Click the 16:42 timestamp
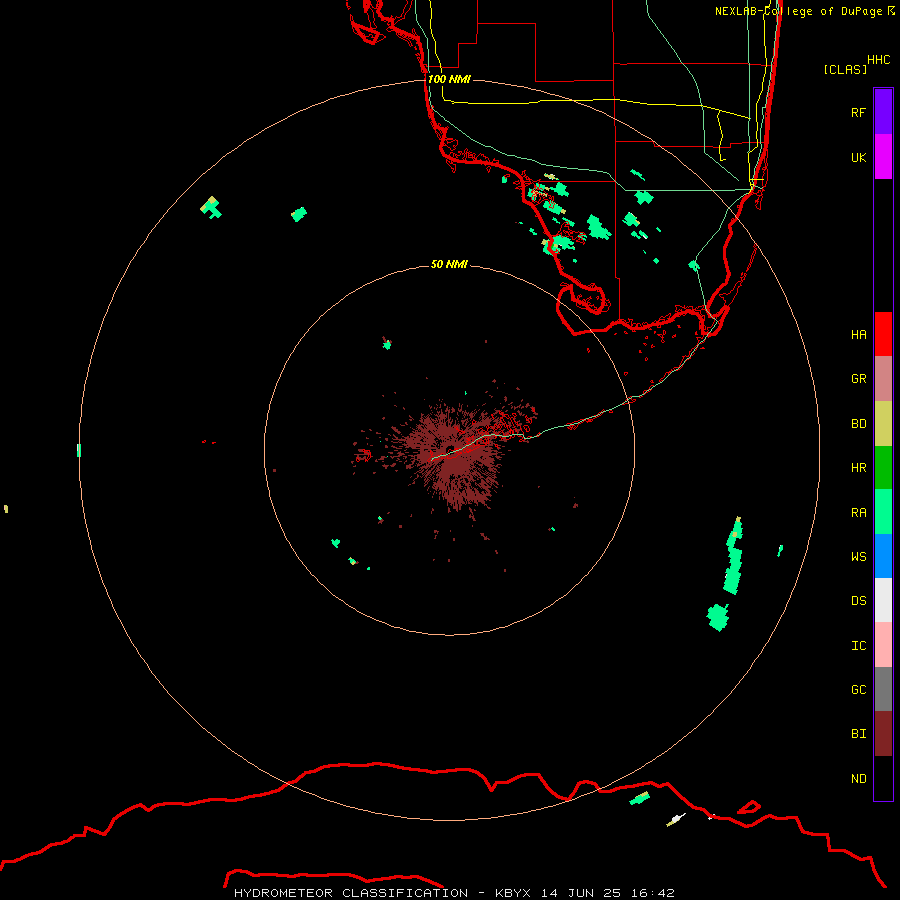900x900 pixels. point(652,893)
